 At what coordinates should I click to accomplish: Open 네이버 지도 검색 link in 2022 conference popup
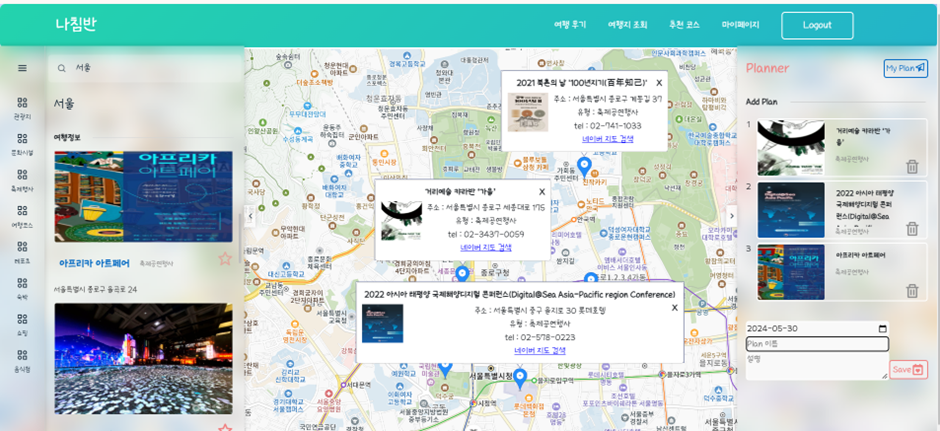tap(540, 351)
